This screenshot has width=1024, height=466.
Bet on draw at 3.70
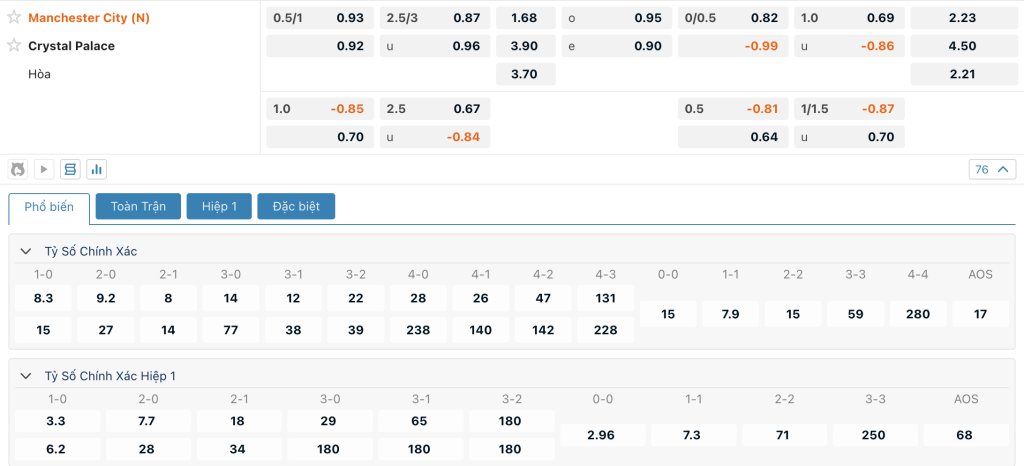coord(526,74)
